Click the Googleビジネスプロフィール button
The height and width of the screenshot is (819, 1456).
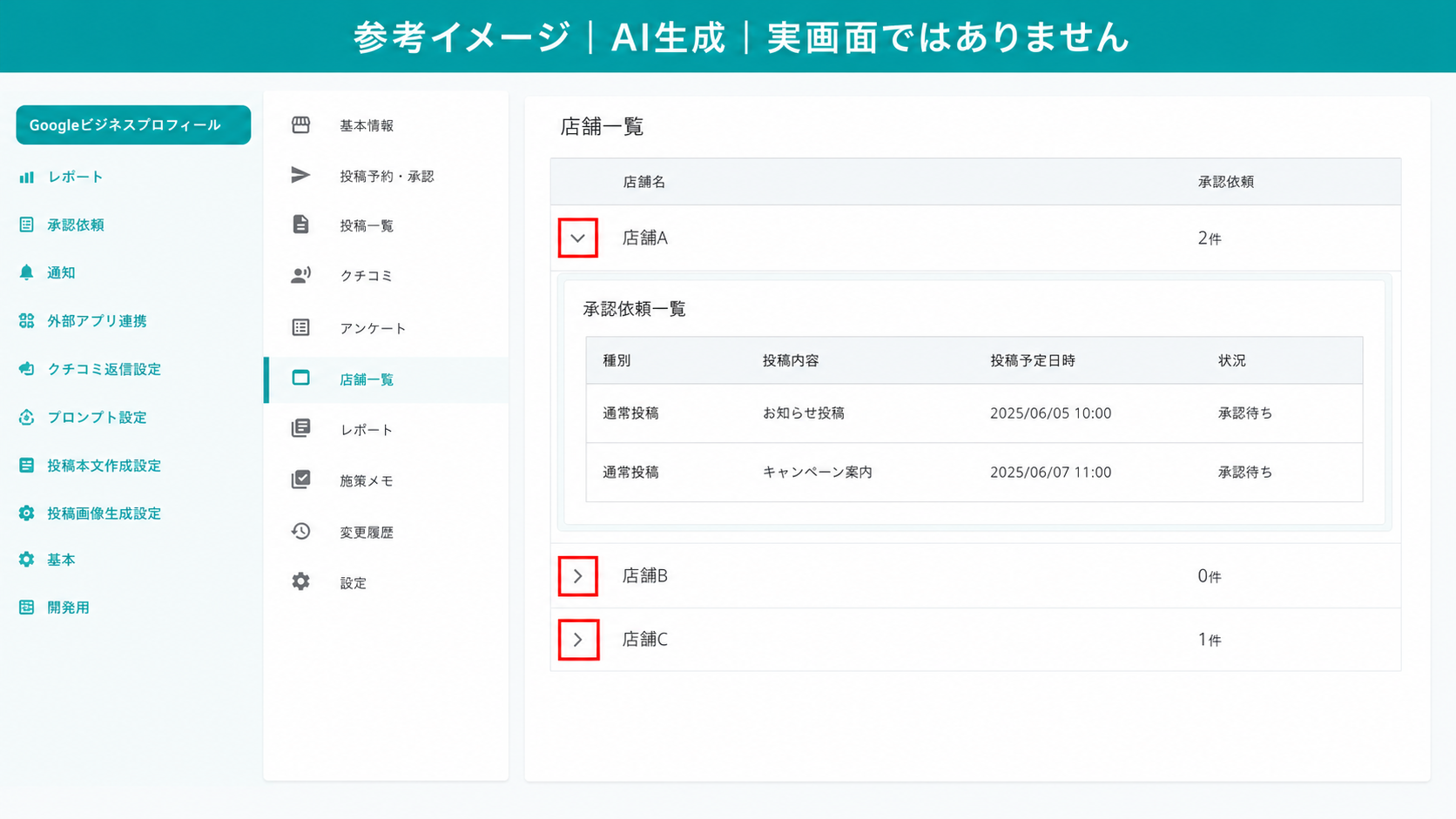(x=133, y=124)
